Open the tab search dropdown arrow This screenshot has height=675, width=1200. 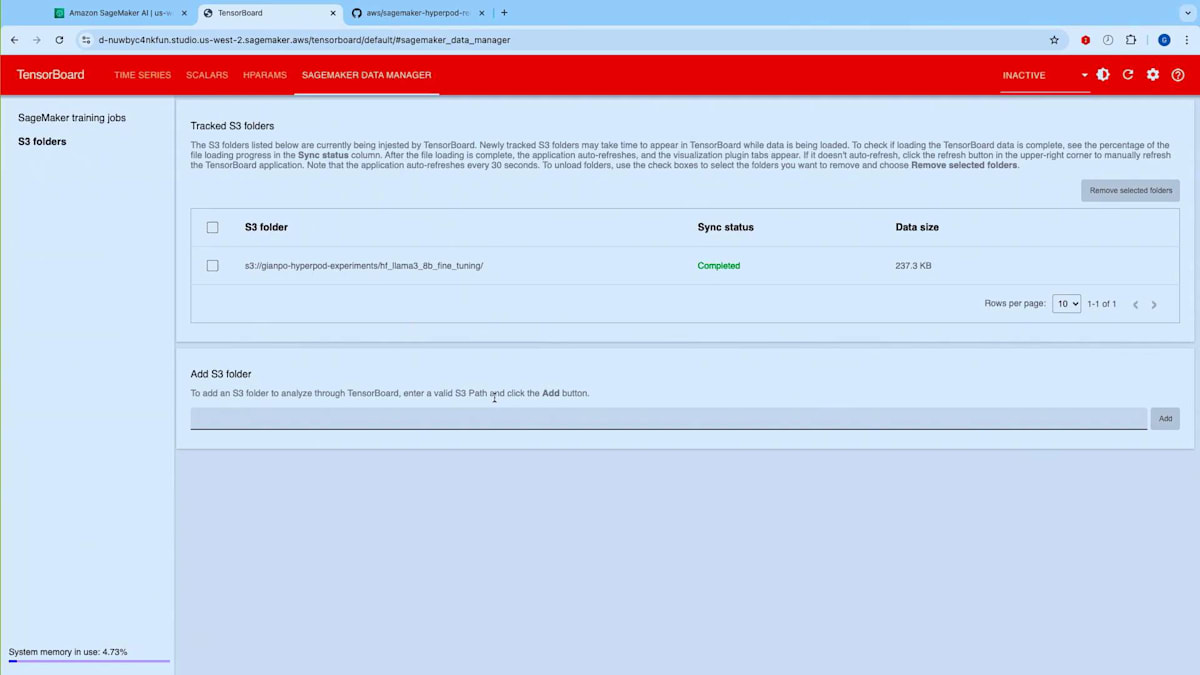tap(1187, 13)
